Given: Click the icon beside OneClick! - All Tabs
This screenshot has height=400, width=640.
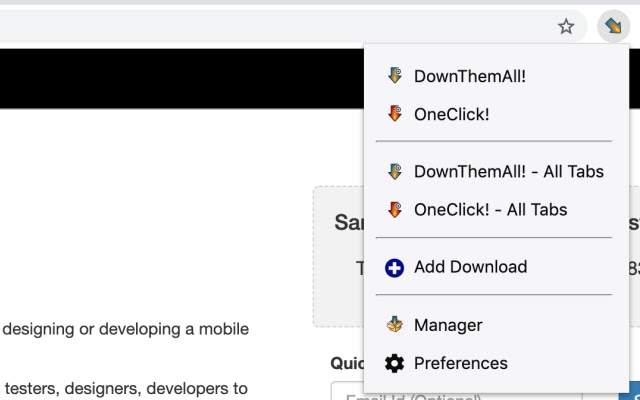Looking at the screenshot, I should [x=395, y=210].
